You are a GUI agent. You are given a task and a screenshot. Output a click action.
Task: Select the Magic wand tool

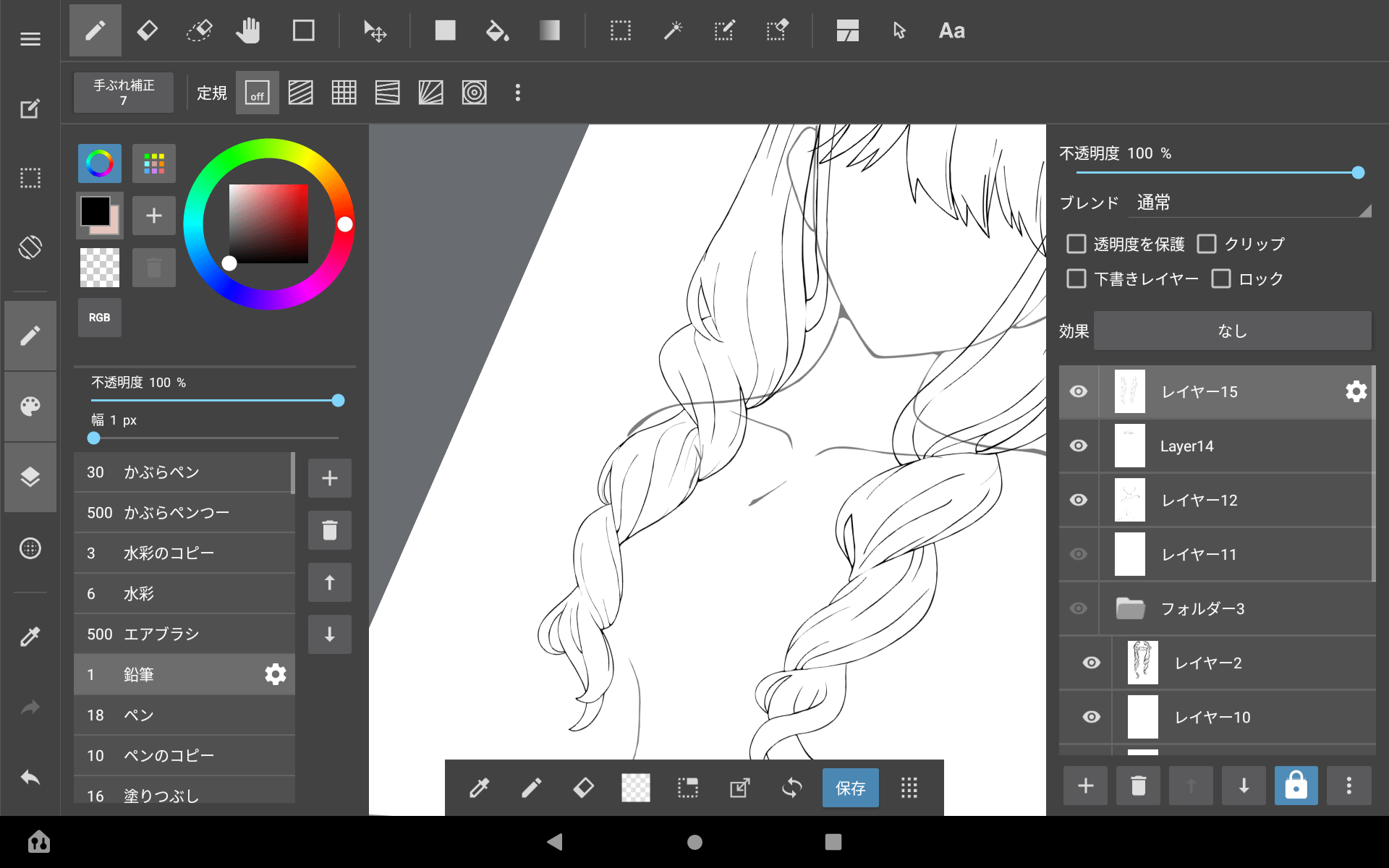click(673, 30)
